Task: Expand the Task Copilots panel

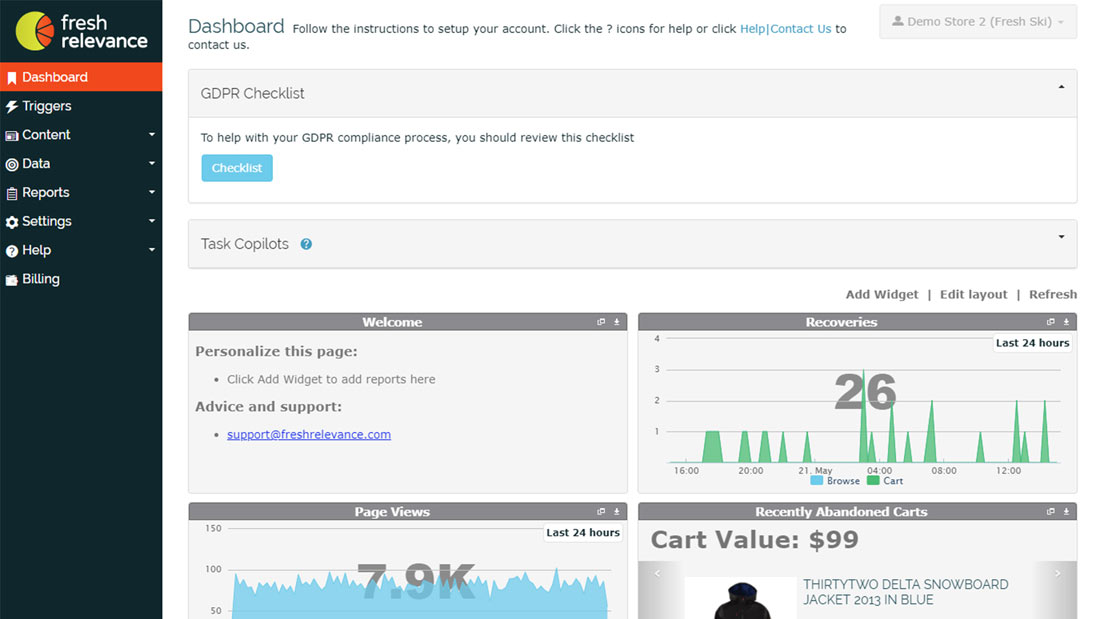Action: pyautogui.click(x=1061, y=238)
